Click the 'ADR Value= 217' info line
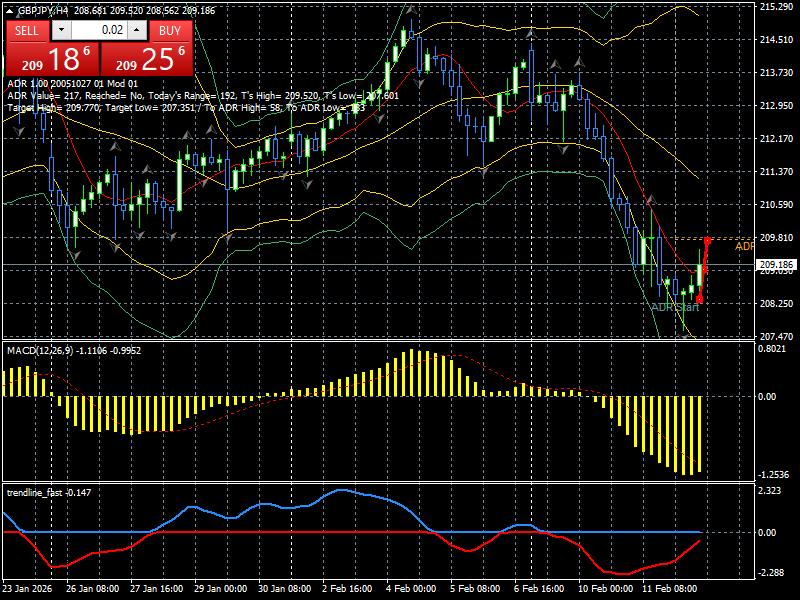Screen dimensions: 800x600 tap(203, 96)
